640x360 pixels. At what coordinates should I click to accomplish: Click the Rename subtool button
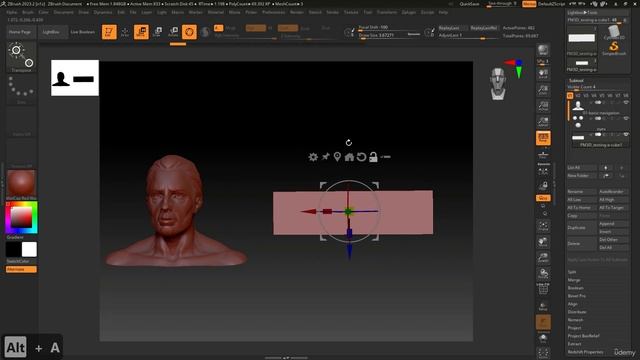click(x=582, y=191)
